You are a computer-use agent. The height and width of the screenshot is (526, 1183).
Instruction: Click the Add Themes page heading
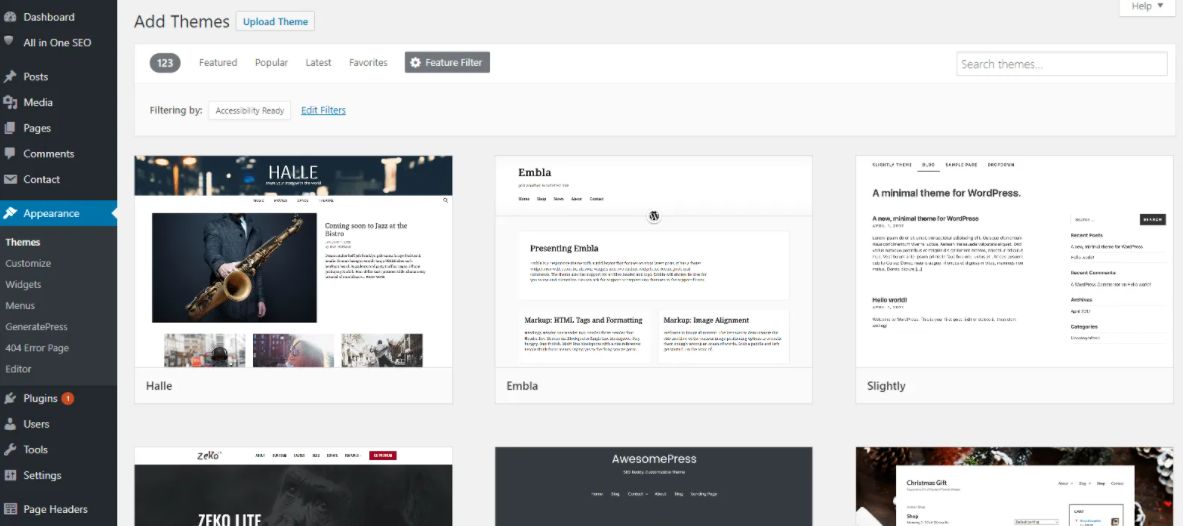182,22
